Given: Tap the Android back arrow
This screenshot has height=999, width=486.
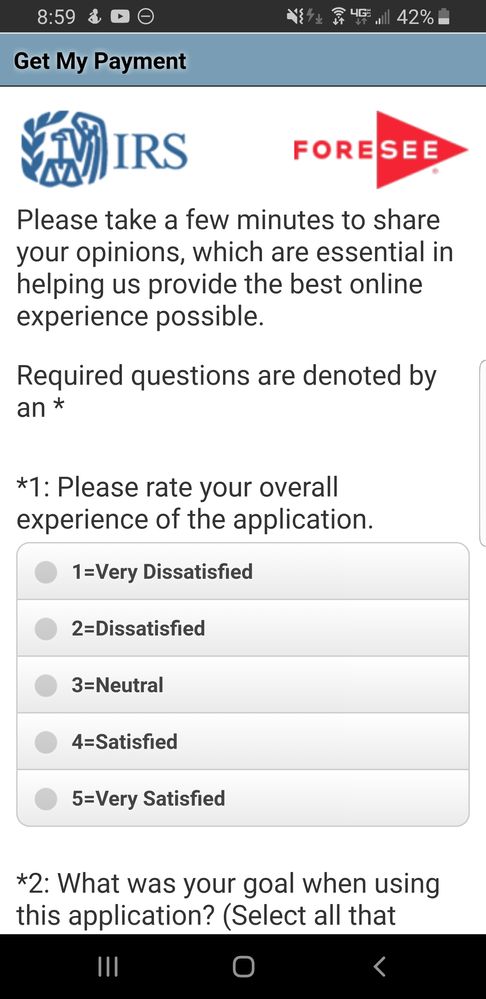Looking at the screenshot, I should point(379,967).
